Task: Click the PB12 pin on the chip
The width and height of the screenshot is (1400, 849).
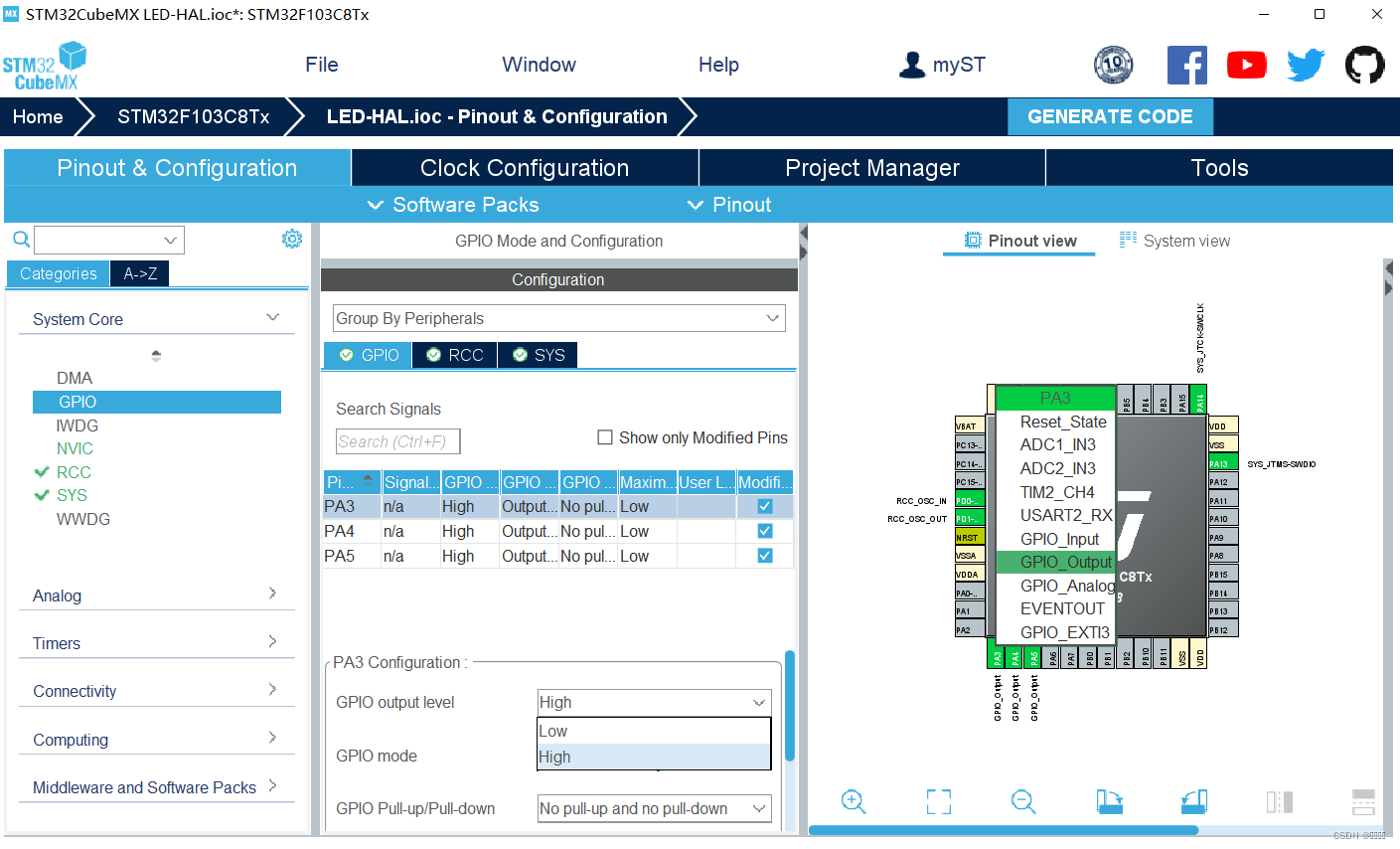Action: click(x=1223, y=629)
